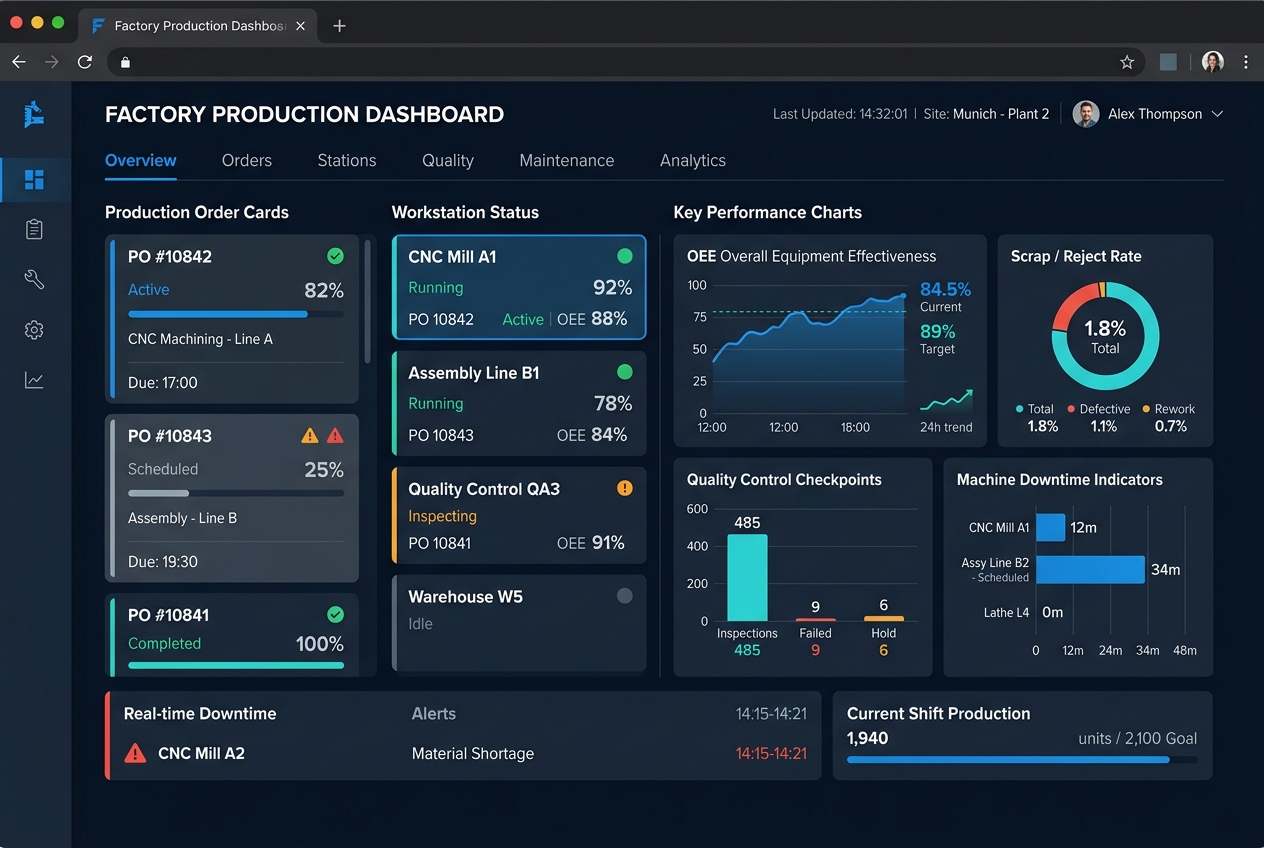The width and height of the screenshot is (1264, 848).
Task: Select the Assembly Line B1 workstation card
Action: pos(519,403)
